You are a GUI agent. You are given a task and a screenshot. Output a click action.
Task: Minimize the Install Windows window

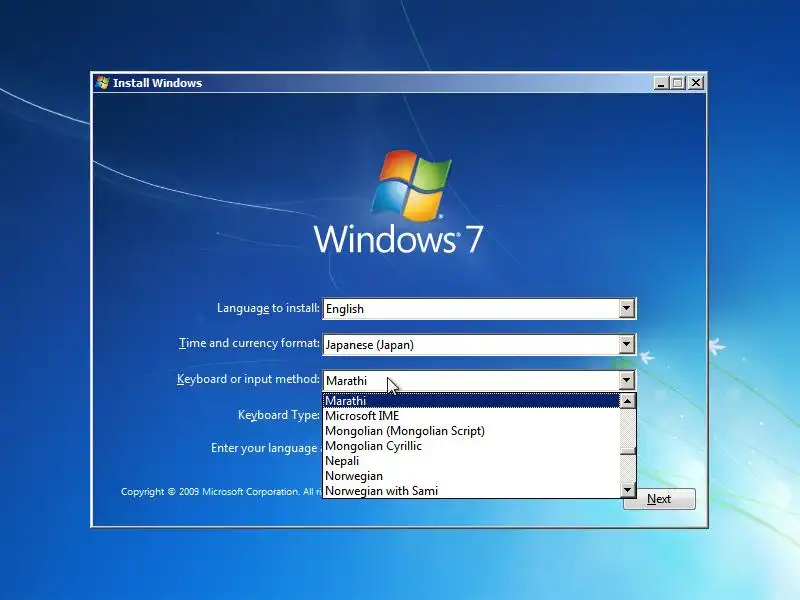[x=661, y=83]
